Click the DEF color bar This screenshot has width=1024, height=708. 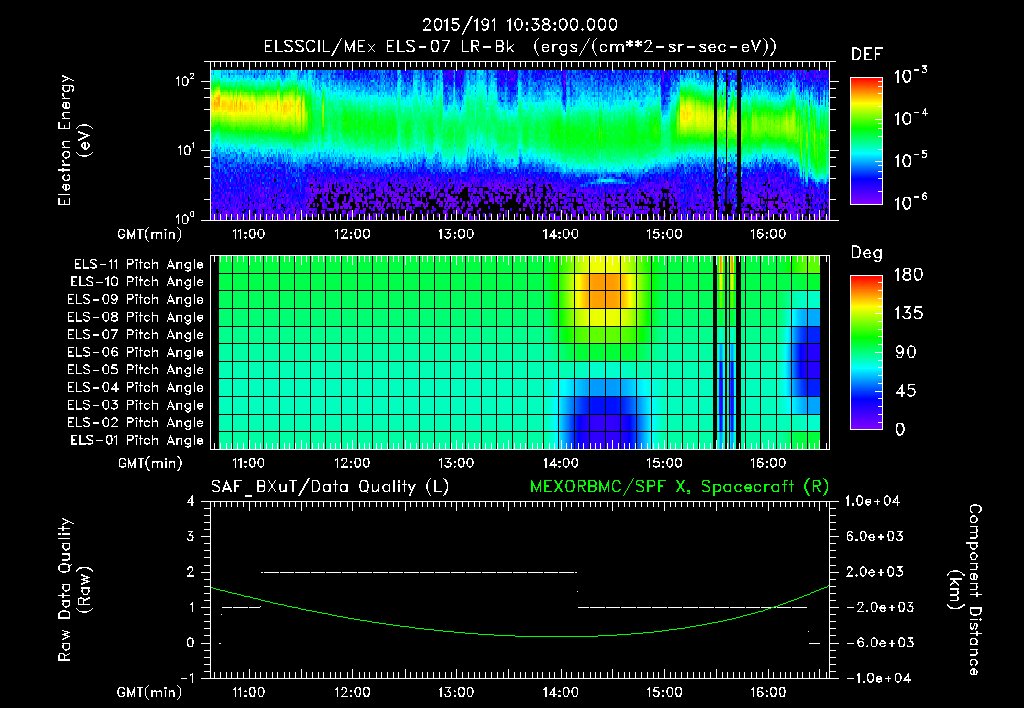click(866, 141)
